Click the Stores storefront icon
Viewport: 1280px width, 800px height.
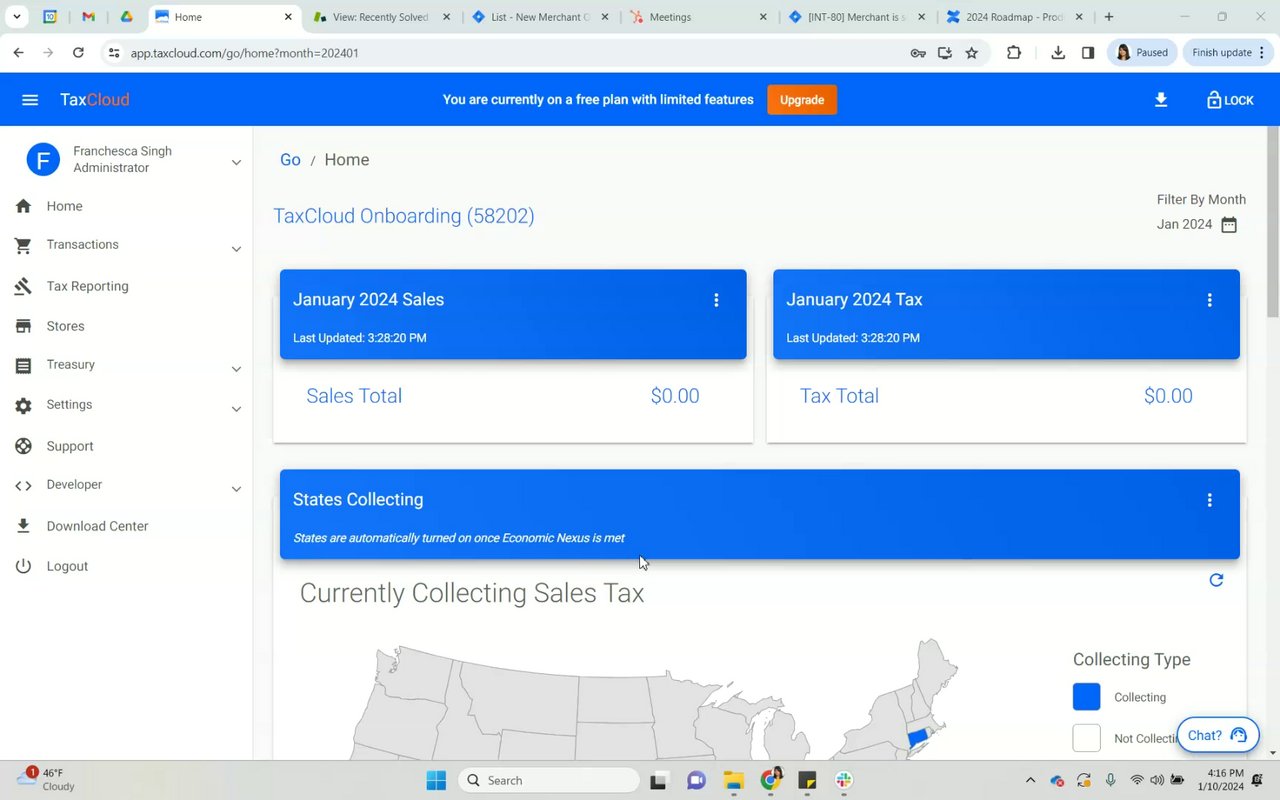[24, 326]
